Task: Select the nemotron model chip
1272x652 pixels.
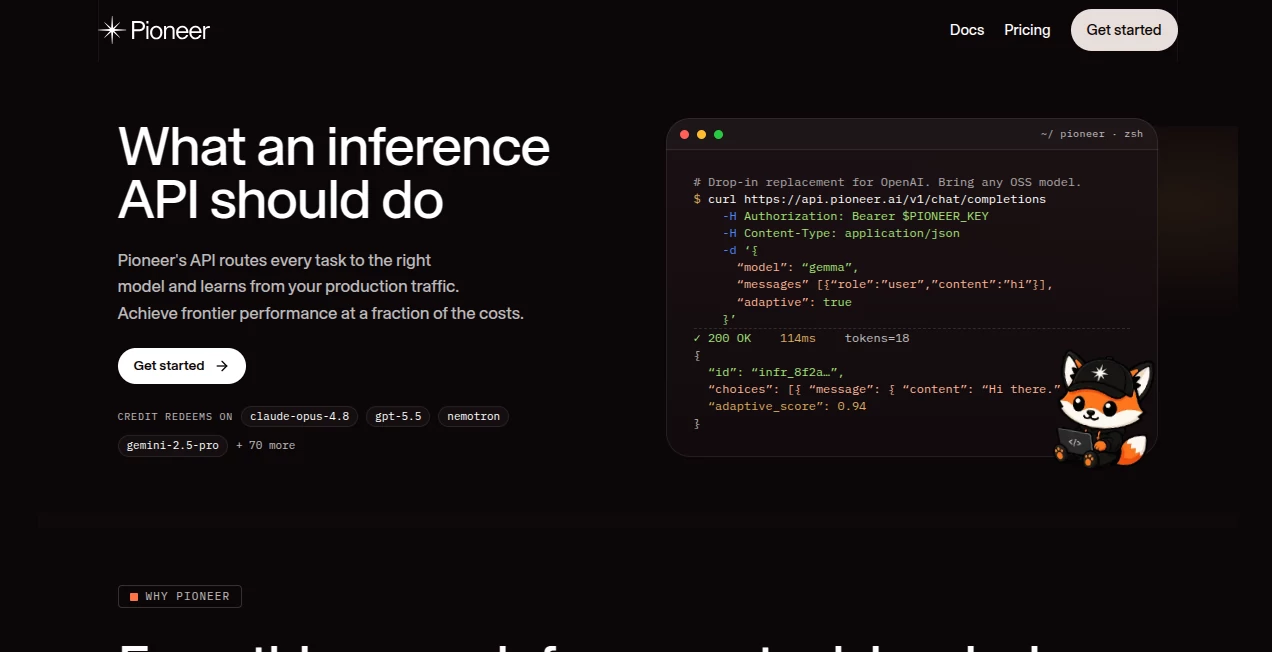Action: click(x=473, y=416)
